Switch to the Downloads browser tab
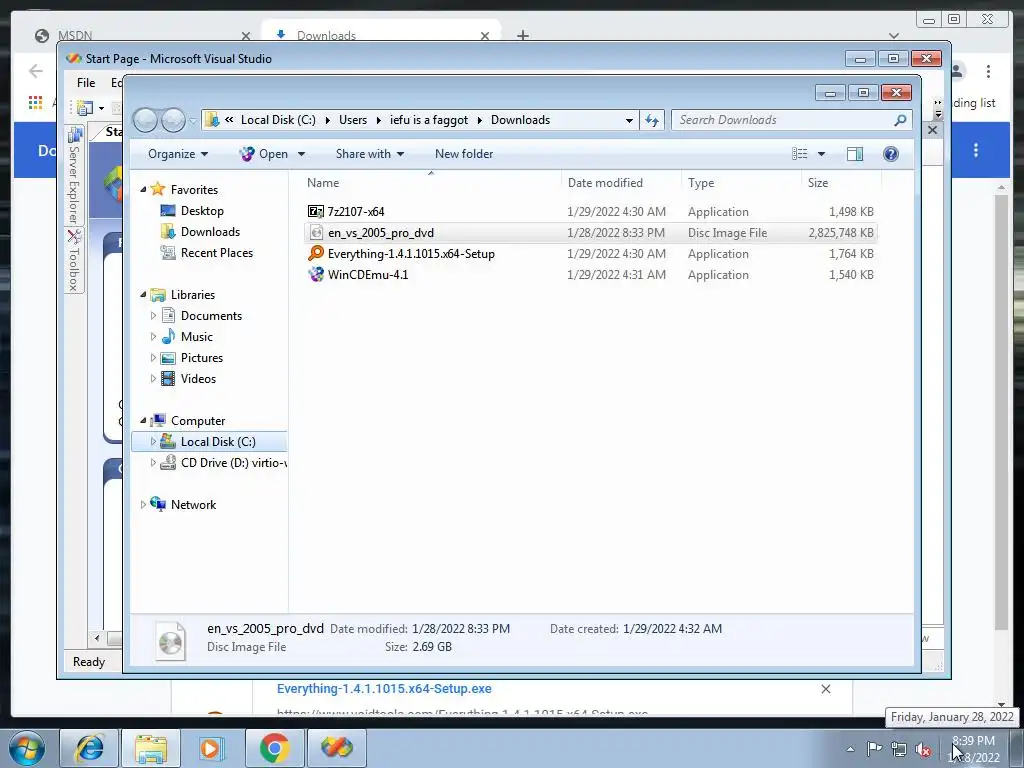Screen dimensions: 1024x768 coord(382,35)
